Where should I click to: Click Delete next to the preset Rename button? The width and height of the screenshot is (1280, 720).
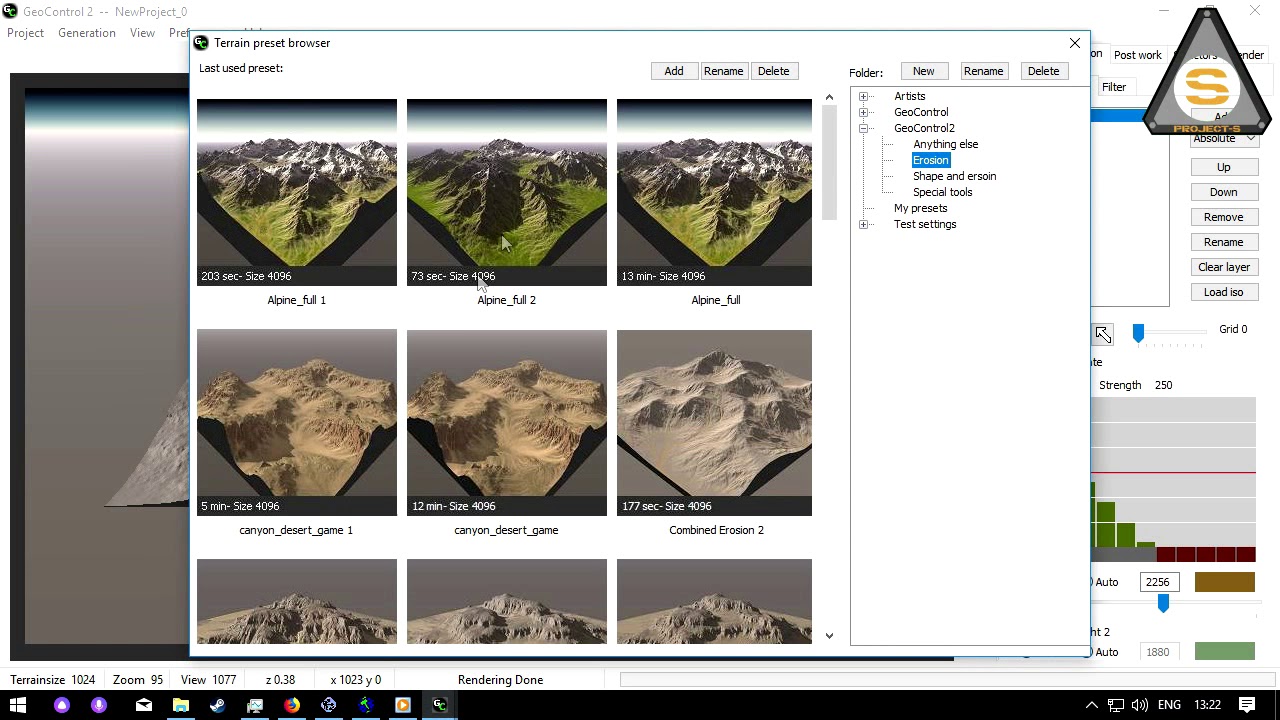click(x=773, y=71)
